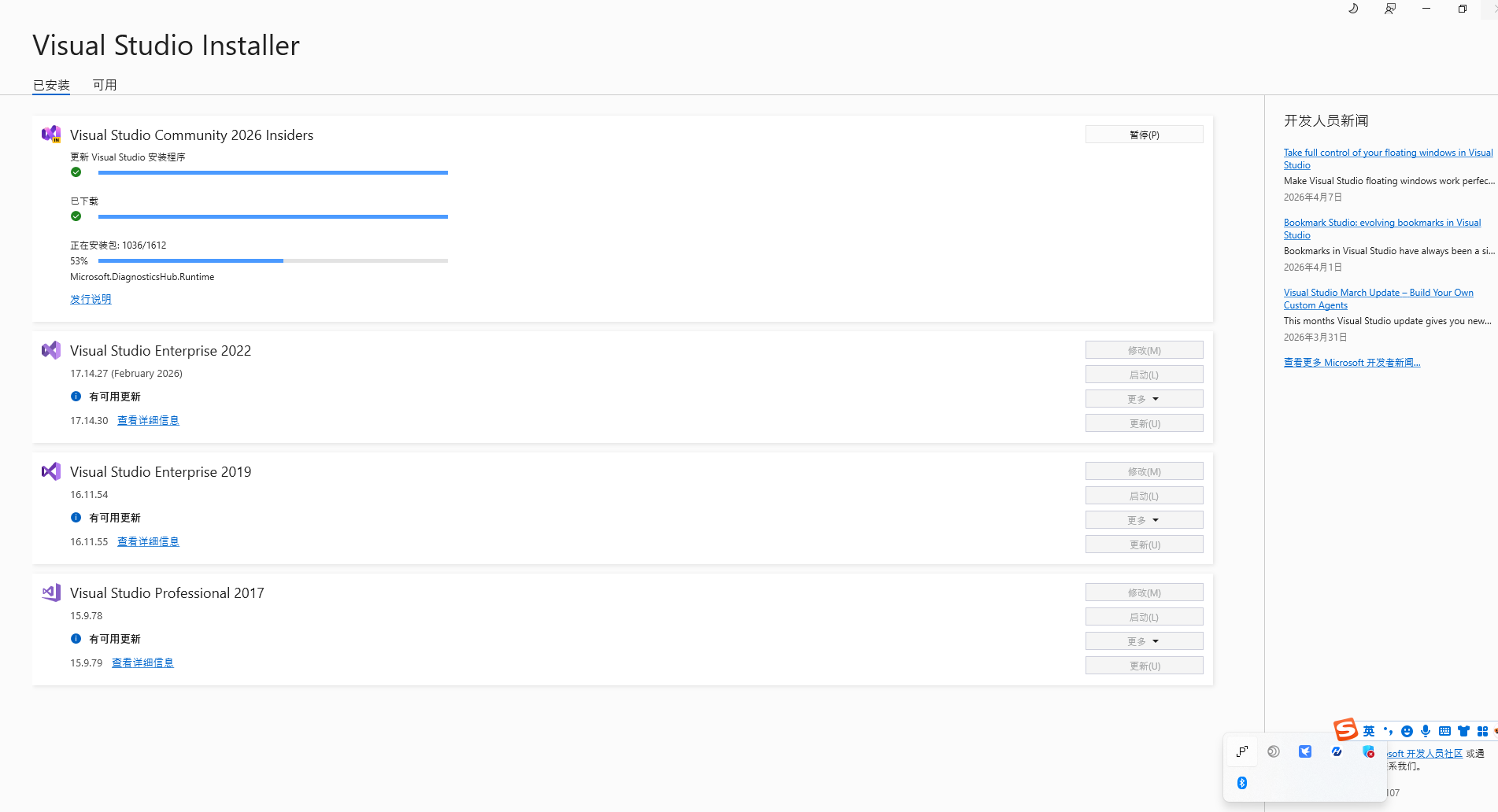Click the 已下载 download progress bar
Screen dimensions: 1498x812
(273, 216)
